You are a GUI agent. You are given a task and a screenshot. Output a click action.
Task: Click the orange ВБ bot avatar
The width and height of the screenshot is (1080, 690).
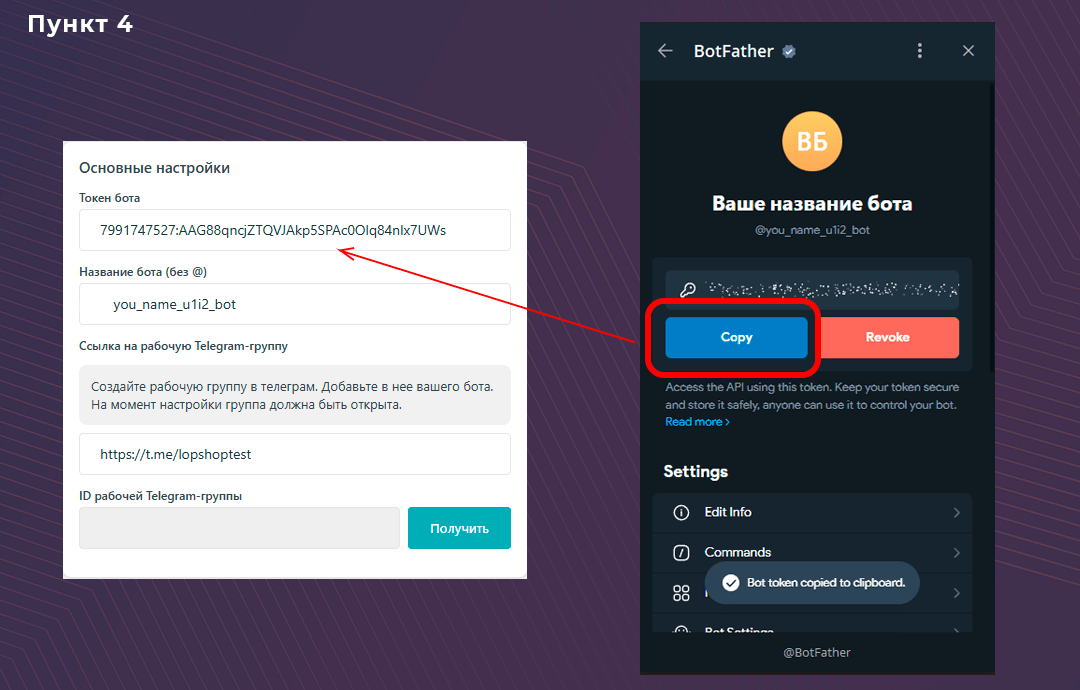[812, 141]
